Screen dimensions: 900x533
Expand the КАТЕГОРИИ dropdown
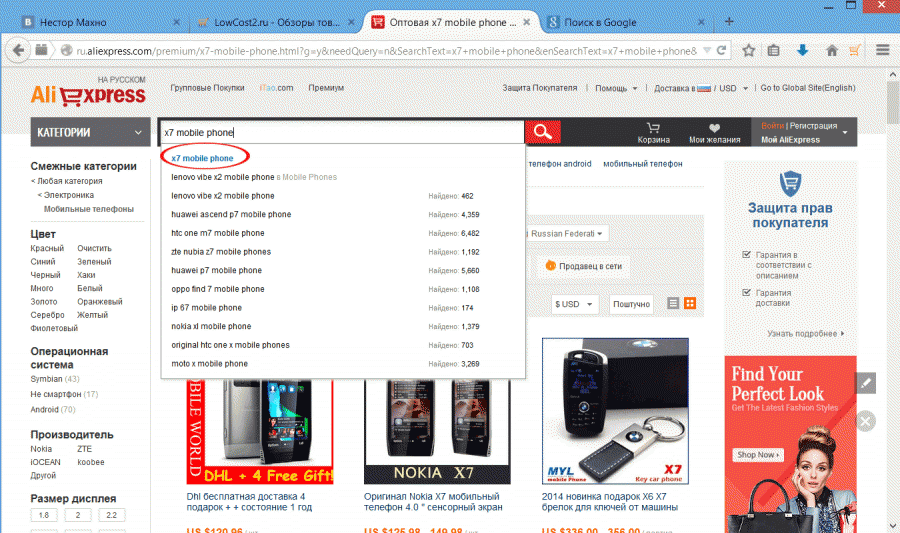[x=90, y=132]
